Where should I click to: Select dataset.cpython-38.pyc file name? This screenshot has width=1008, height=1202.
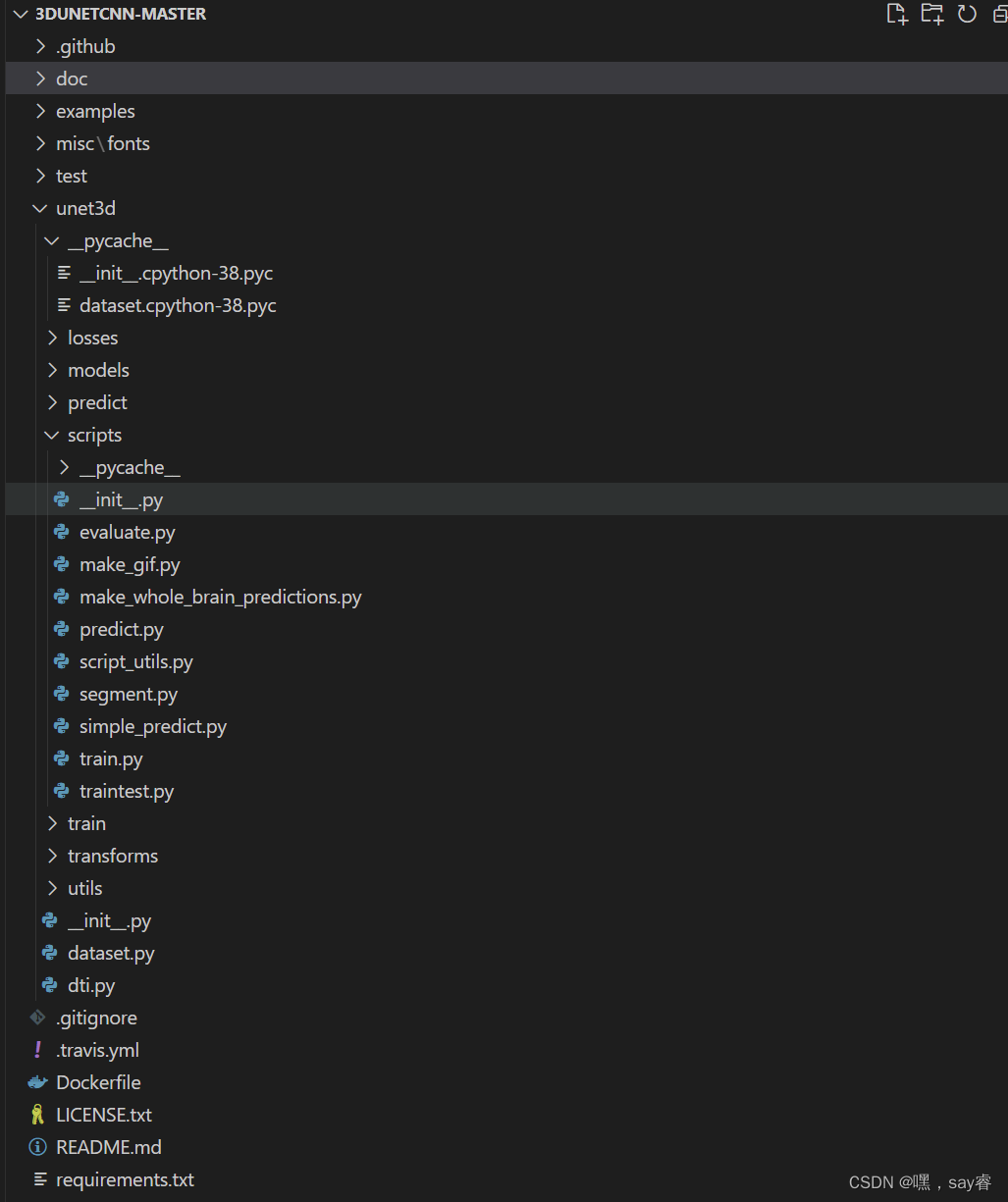pos(178,306)
